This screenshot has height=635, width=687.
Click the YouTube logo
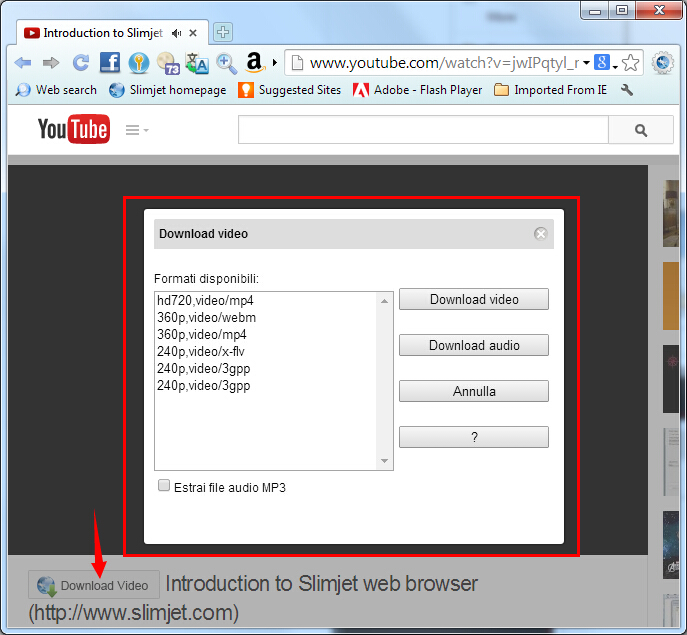[x=74, y=129]
